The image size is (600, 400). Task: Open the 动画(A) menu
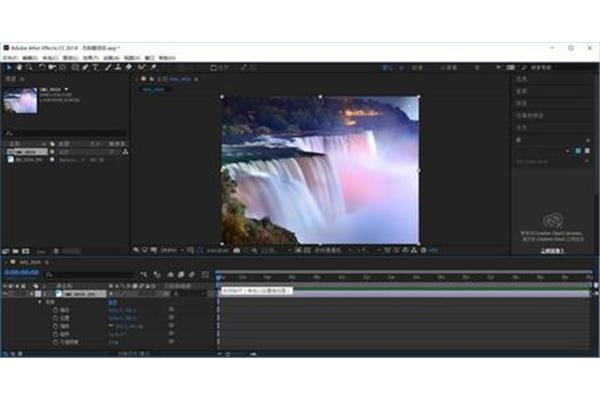pyautogui.click(x=112, y=58)
